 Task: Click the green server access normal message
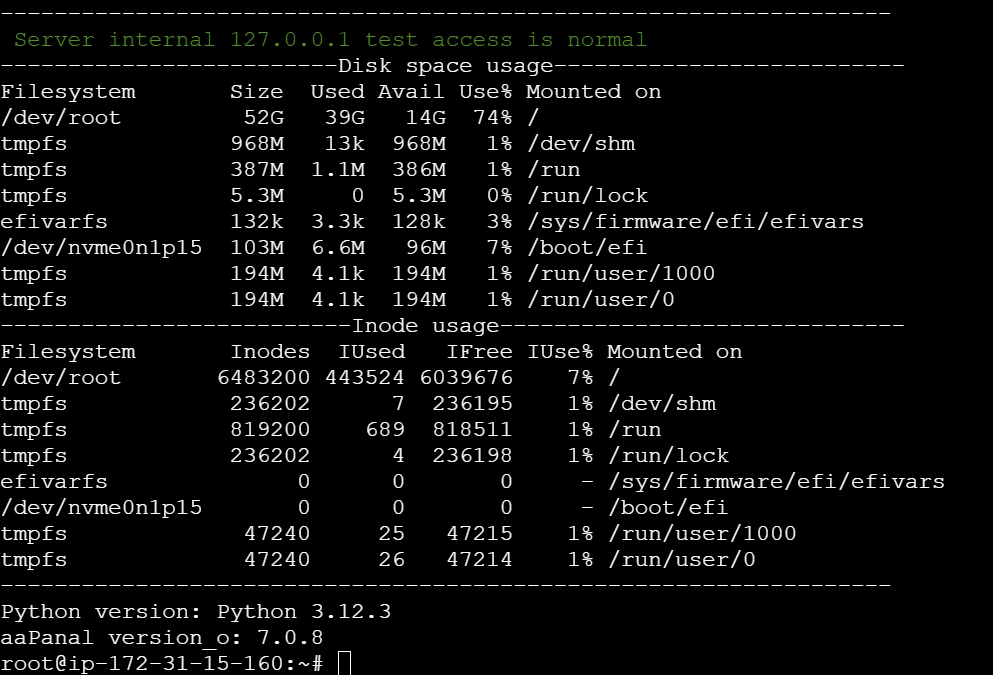[330, 40]
